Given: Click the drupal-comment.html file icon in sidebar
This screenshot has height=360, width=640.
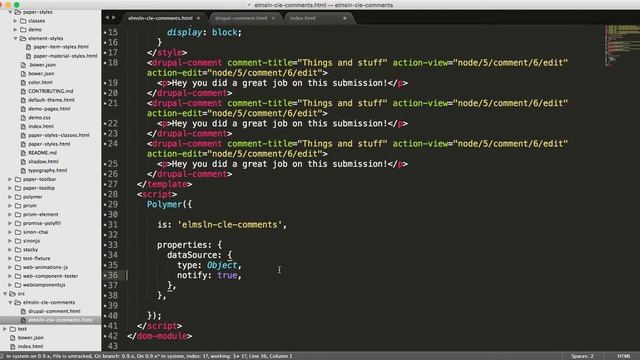Looking at the screenshot, I should point(23,311).
